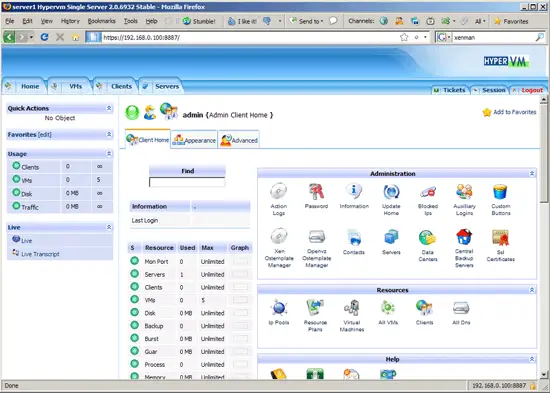Click the page vertical scrollbar

[544, 237]
